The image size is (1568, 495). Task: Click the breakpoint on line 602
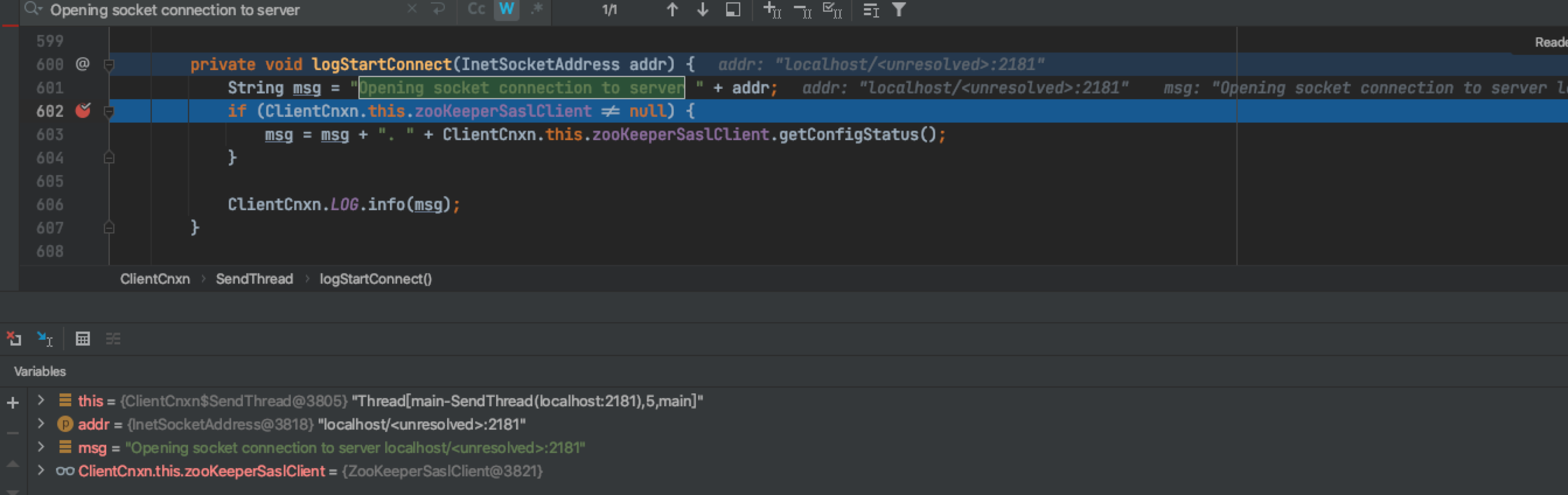(x=83, y=111)
